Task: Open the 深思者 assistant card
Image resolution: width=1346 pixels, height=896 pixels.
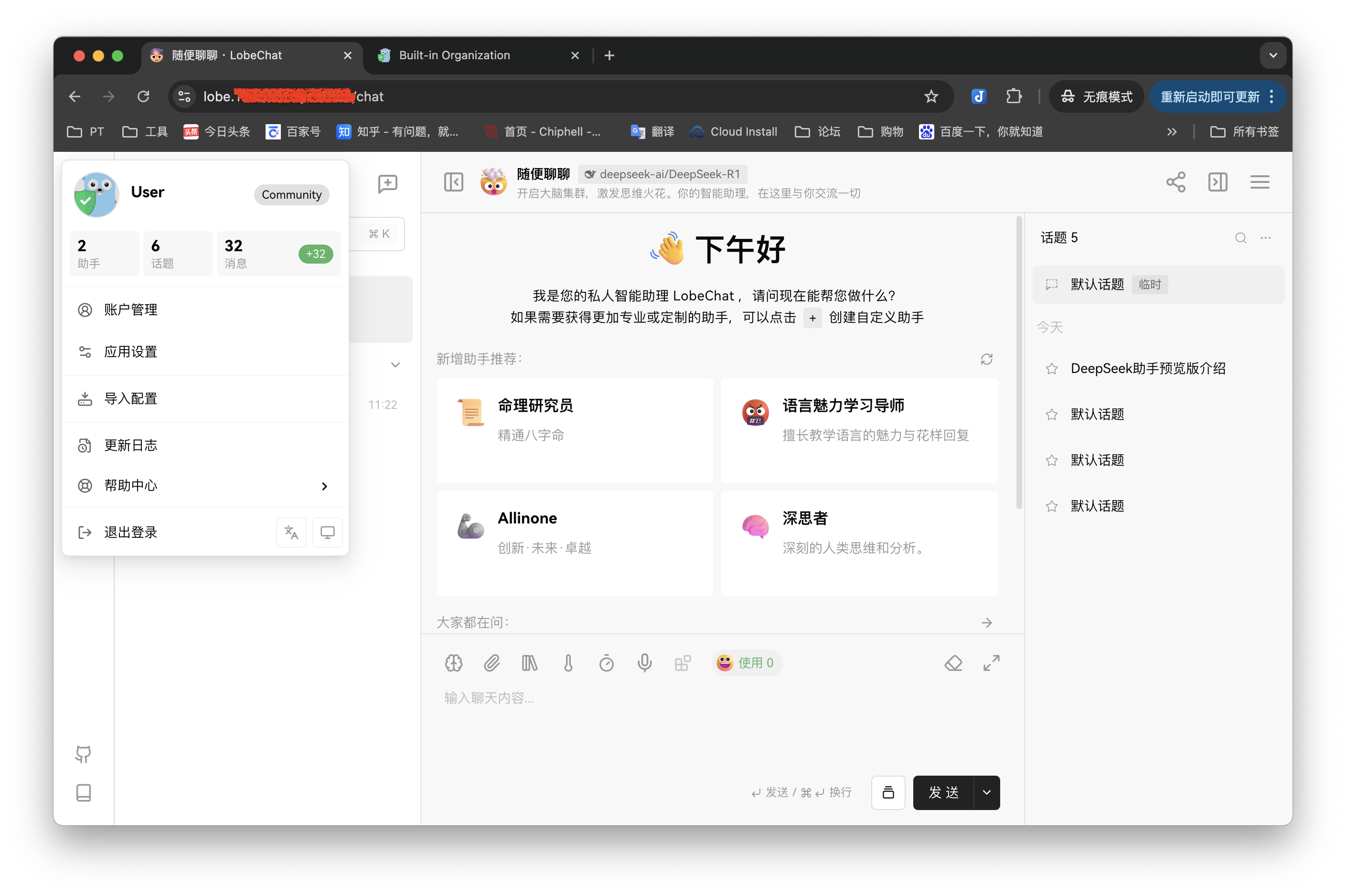Action: tap(859, 543)
